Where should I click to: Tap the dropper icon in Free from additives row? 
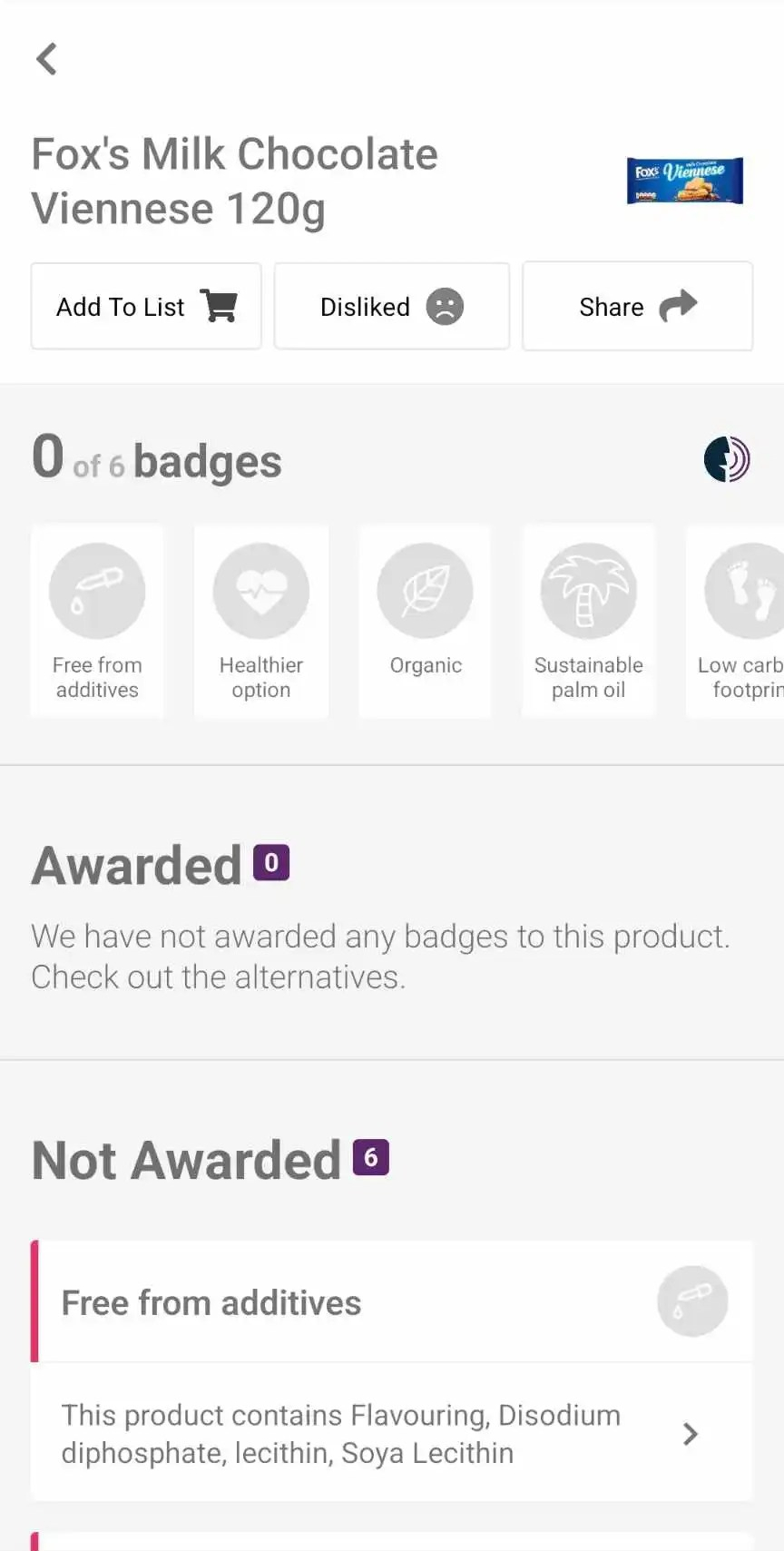tap(692, 1301)
